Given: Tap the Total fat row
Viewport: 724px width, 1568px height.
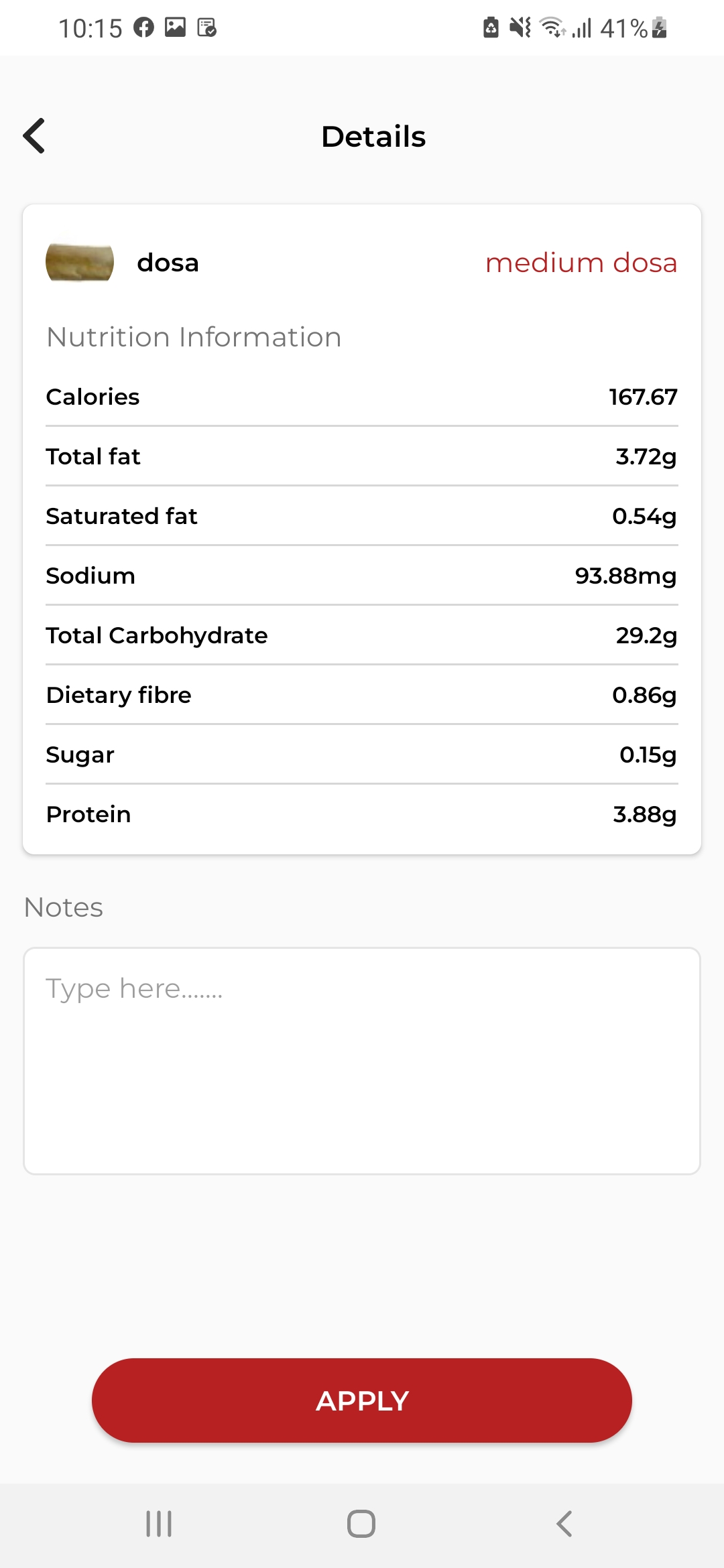Looking at the screenshot, I should (362, 456).
